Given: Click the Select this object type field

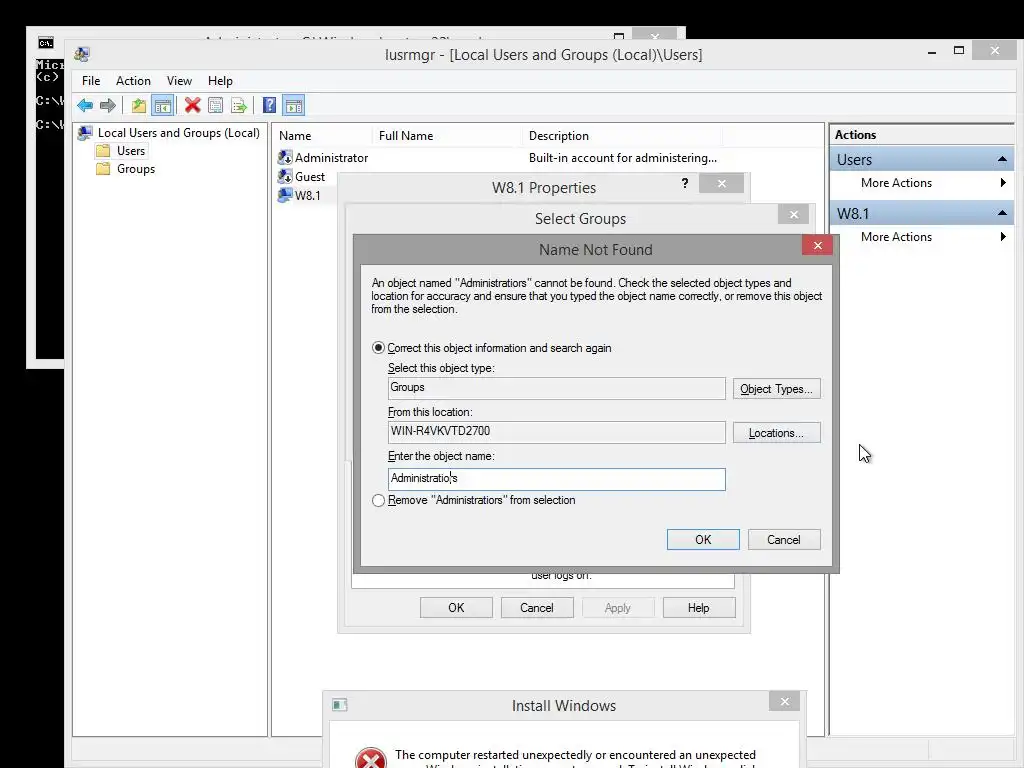Looking at the screenshot, I should [x=556, y=389].
